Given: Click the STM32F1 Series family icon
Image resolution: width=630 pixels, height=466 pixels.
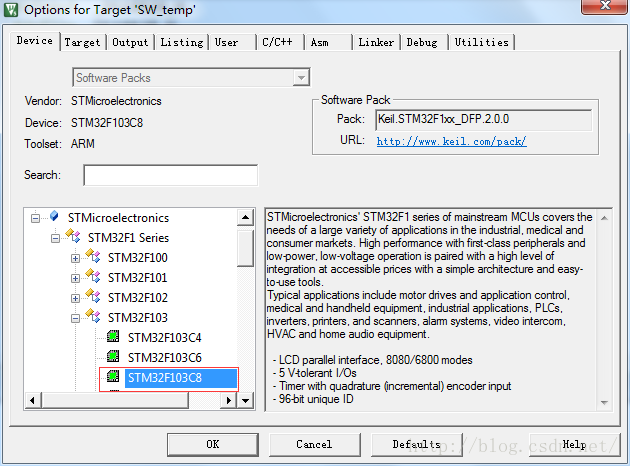Looking at the screenshot, I should point(73,236).
